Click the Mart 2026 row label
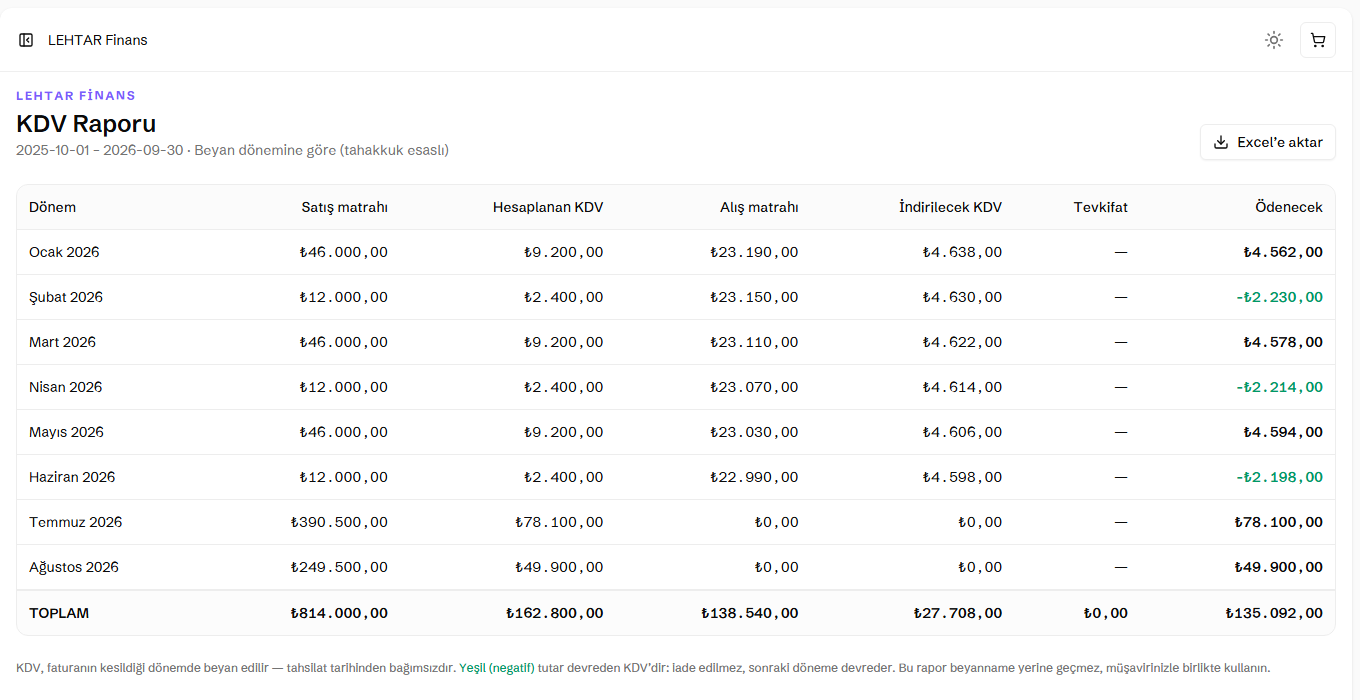Screen dimensions: 1360x700 coord(63,342)
